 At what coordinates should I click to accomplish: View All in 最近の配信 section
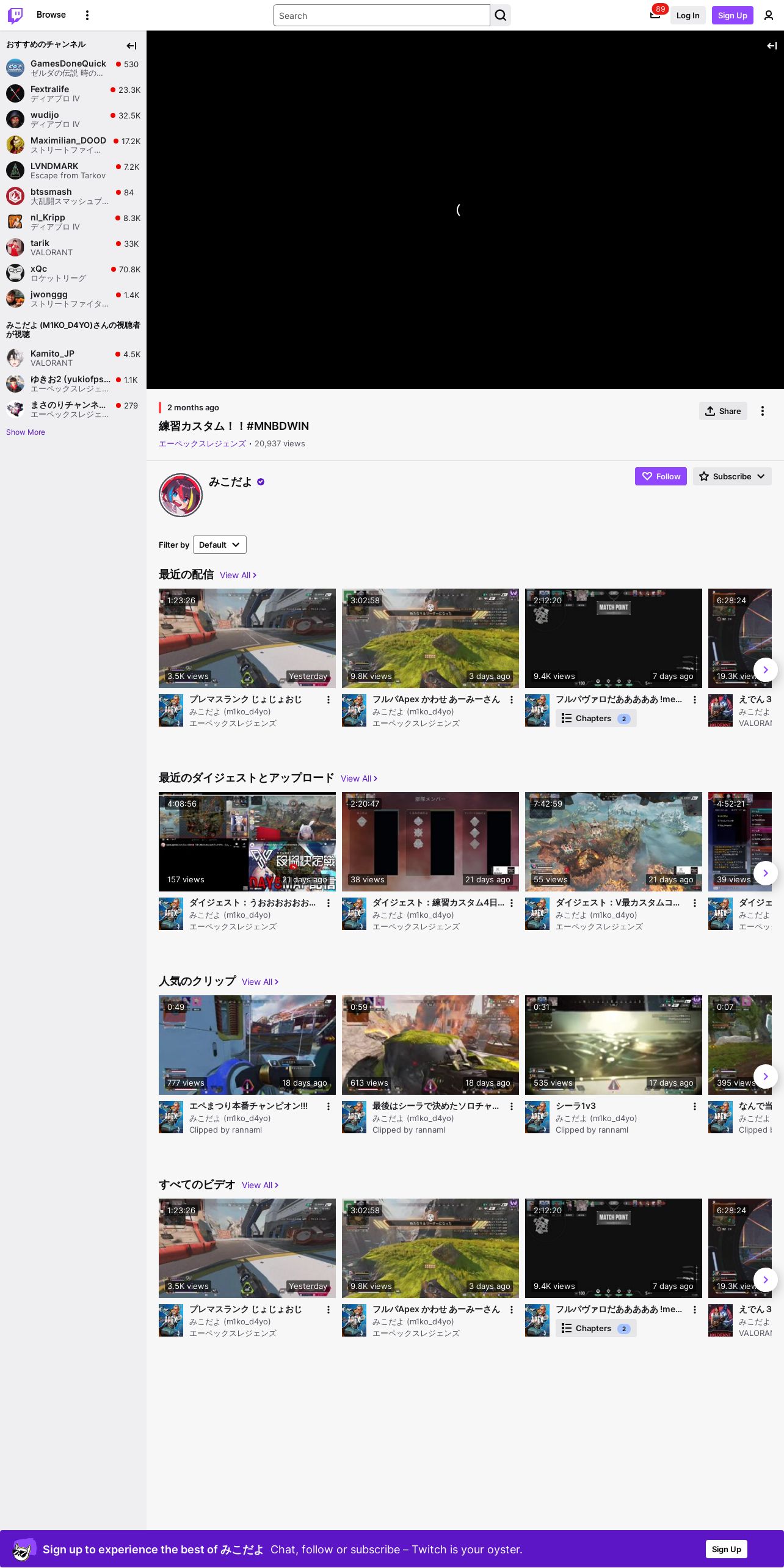(238, 575)
